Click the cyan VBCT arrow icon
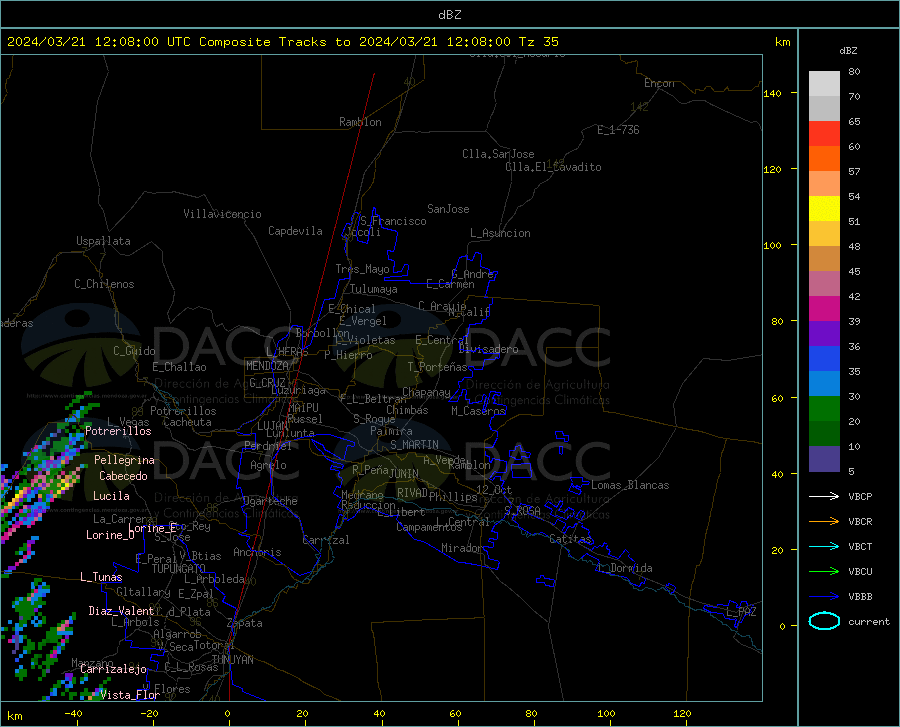 click(x=824, y=546)
